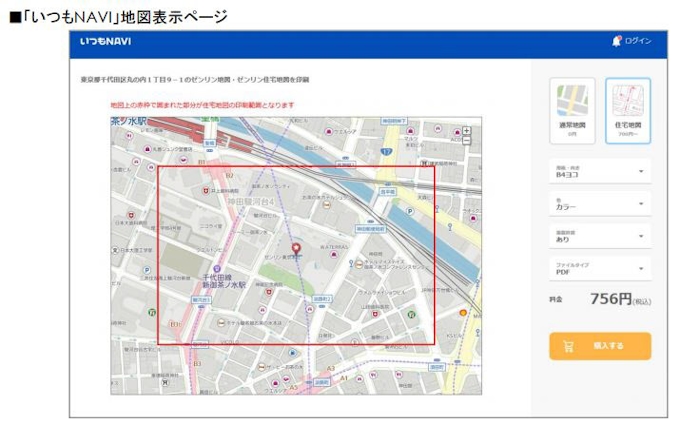Click the 神田駿河台4 area label
This screenshot has height=425, width=680.
click(250, 202)
